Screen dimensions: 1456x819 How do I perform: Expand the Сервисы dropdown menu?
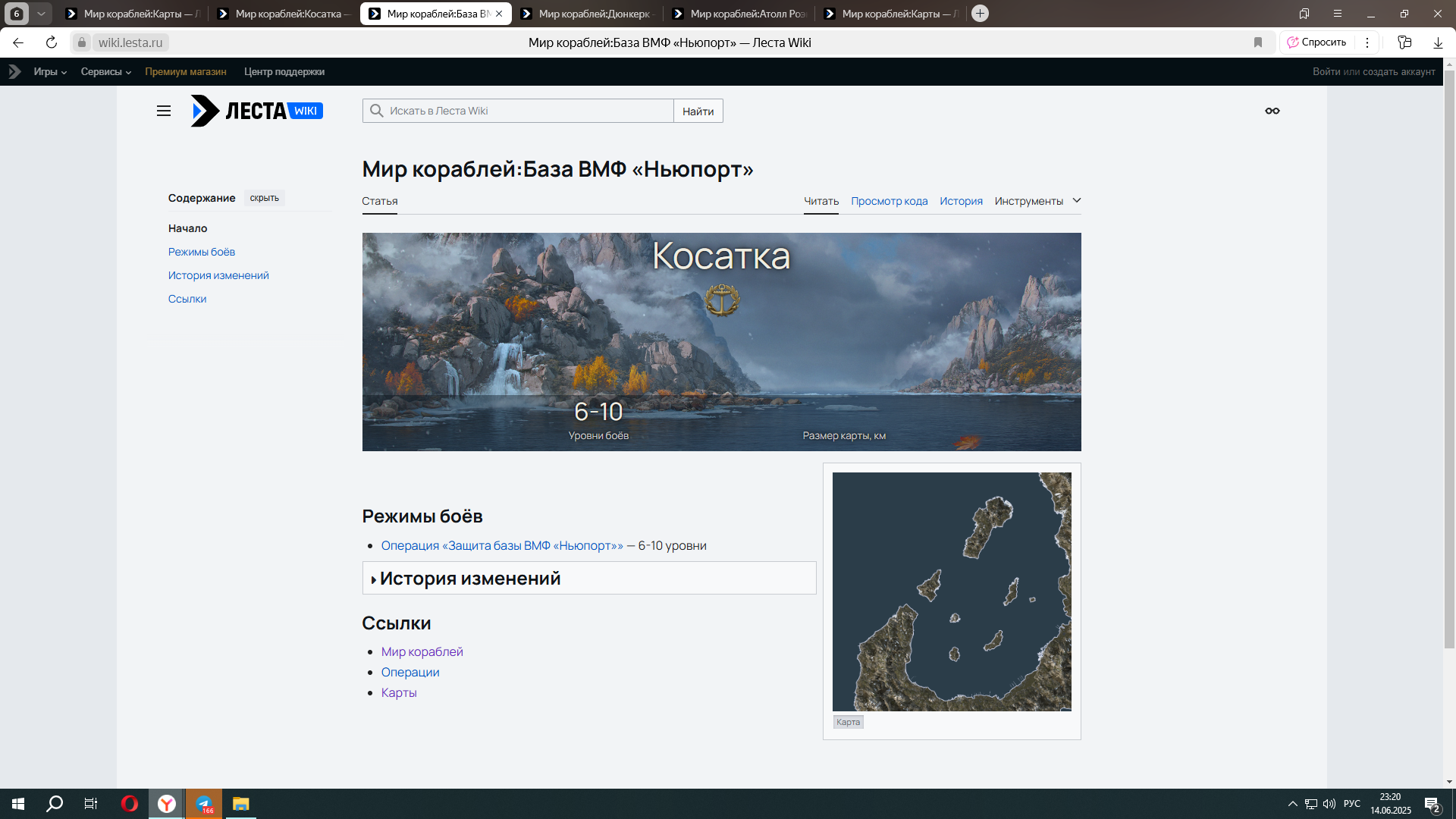point(106,72)
